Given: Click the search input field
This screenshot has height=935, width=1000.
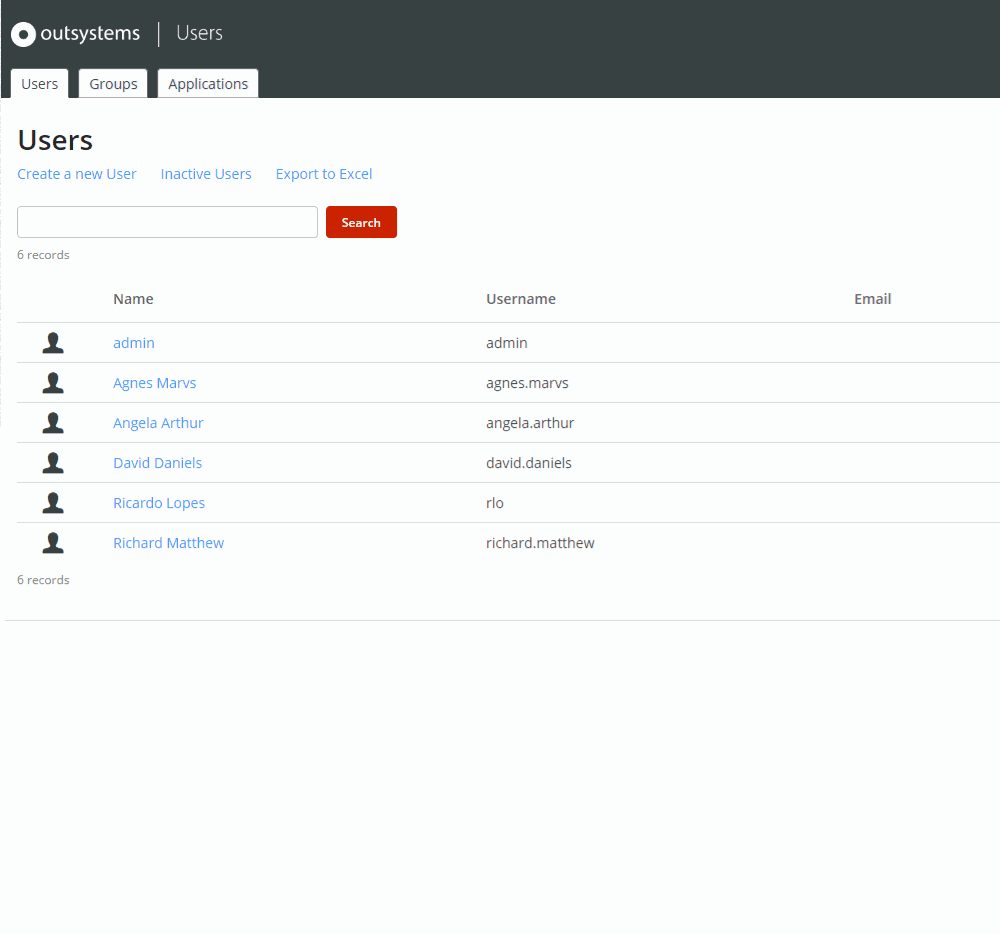Looking at the screenshot, I should click(x=167, y=221).
